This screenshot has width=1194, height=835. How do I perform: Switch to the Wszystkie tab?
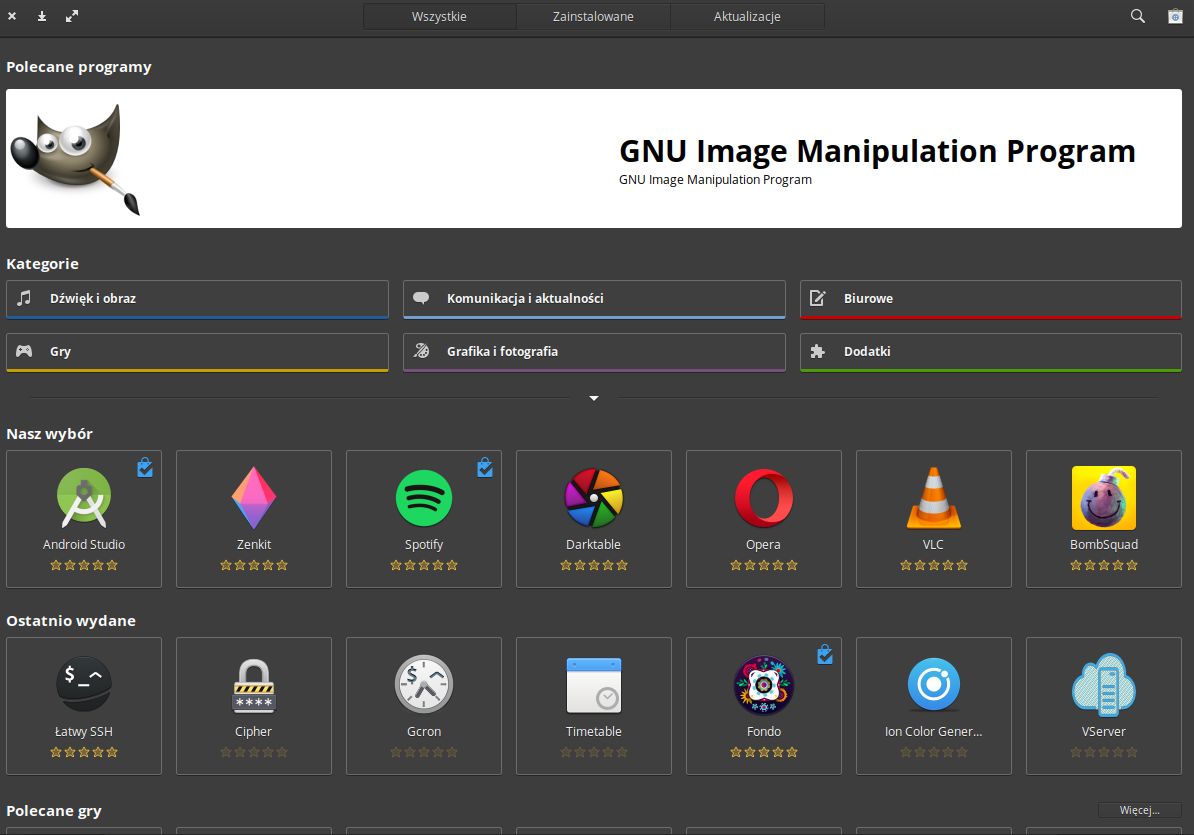(x=439, y=16)
